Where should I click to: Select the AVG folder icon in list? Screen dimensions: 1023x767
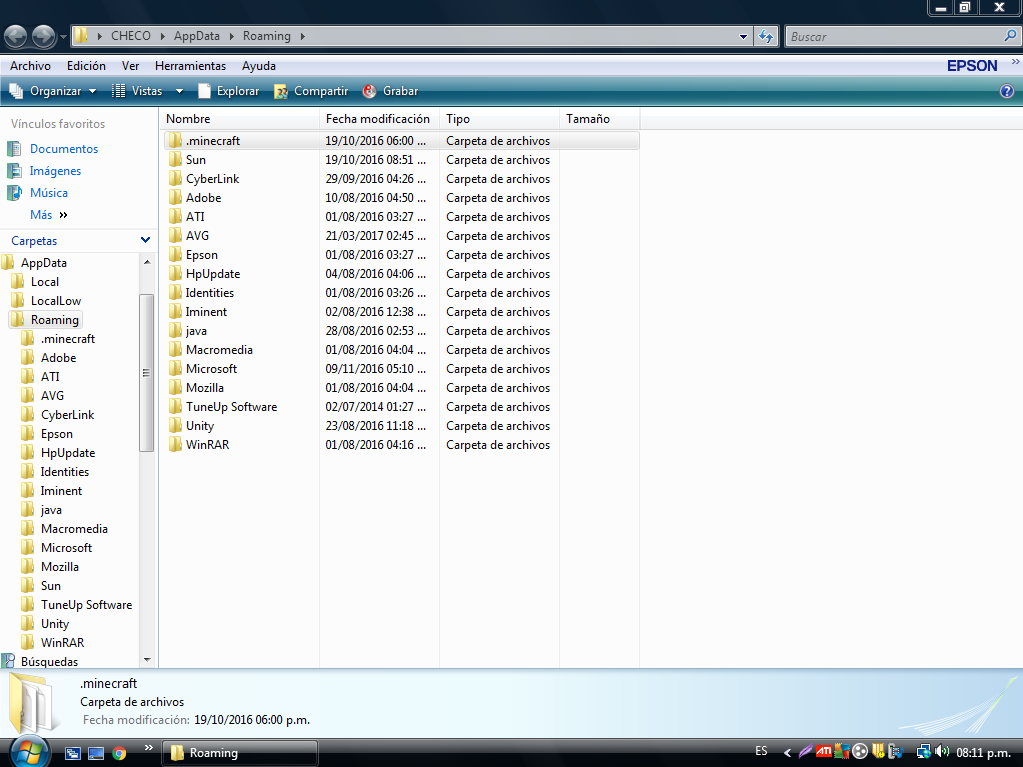click(175, 235)
